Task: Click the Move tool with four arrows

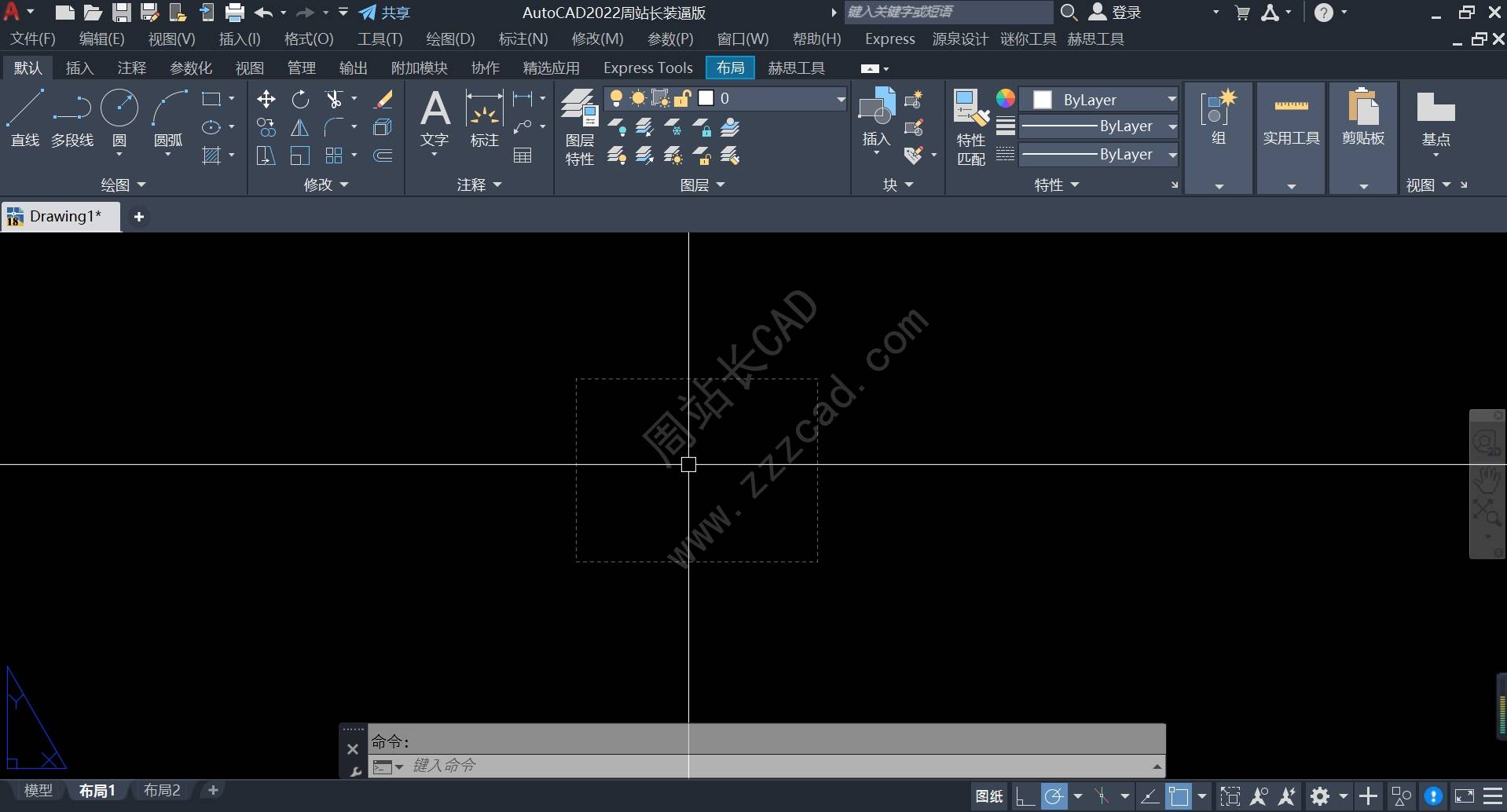Action: coord(266,99)
